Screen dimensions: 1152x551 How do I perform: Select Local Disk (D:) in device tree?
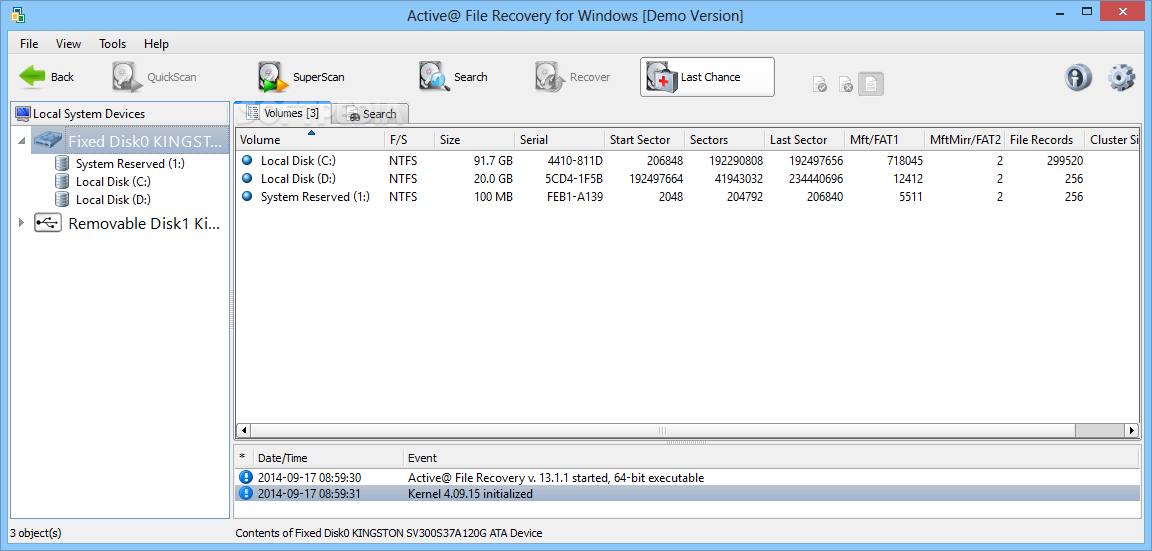pos(113,199)
